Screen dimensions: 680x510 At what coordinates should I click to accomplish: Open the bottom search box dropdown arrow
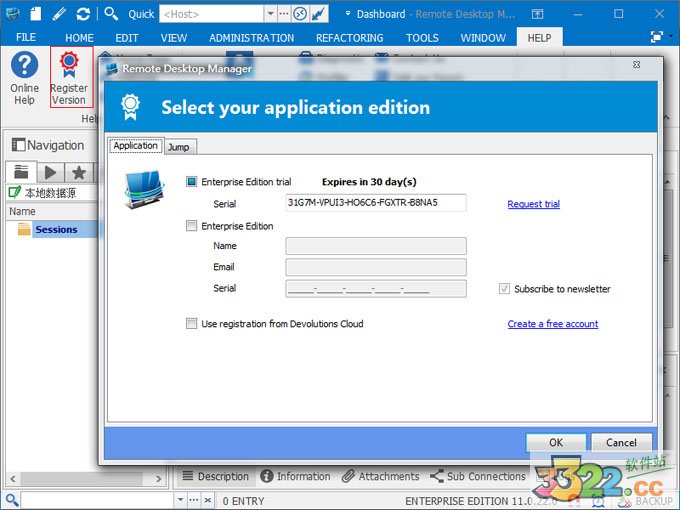(180, 500)
